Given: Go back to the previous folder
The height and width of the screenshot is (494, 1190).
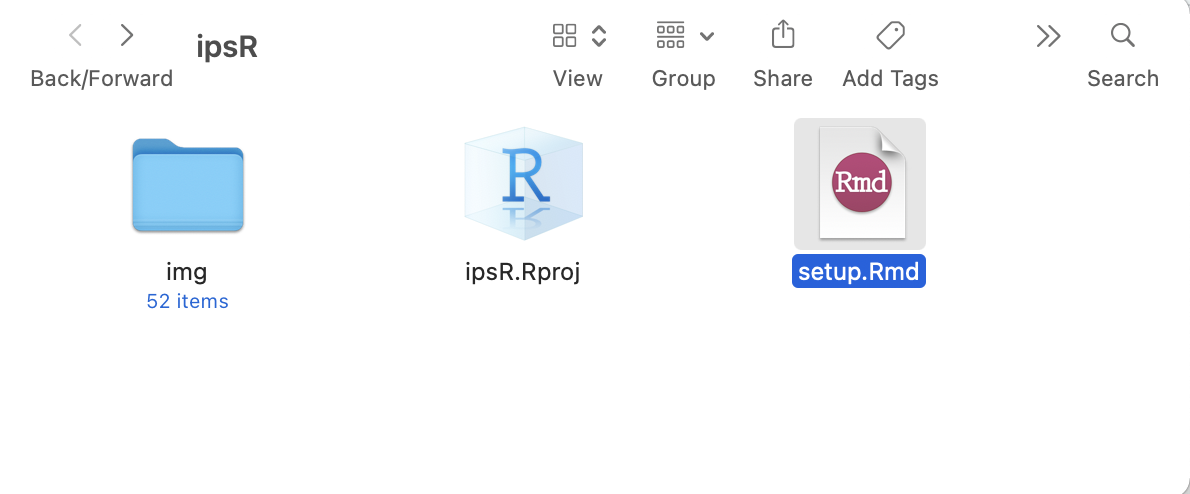Looking at the screenshot, I should (75, 36).
